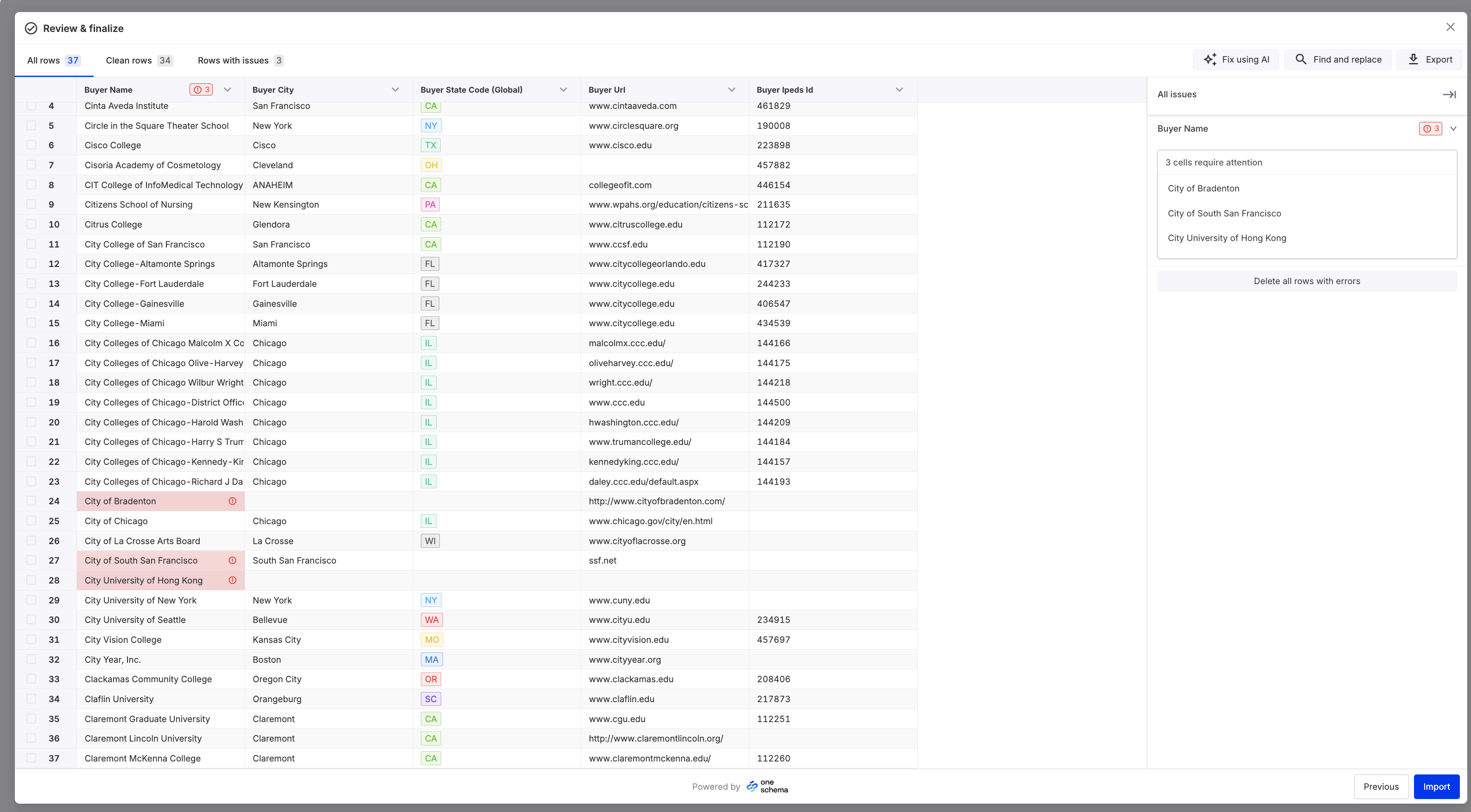This screenshot has height=812, width=1471.
Task: Click the www.cuny.edu URL cell
Action: (x=665, y=600)
